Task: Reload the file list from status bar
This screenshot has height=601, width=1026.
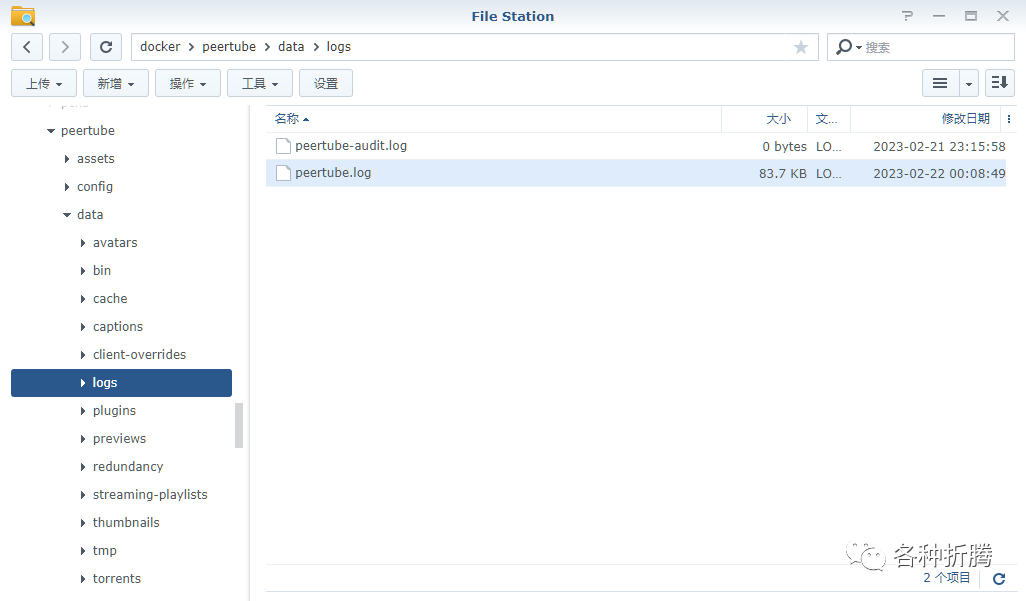Action: click(999, 579)
